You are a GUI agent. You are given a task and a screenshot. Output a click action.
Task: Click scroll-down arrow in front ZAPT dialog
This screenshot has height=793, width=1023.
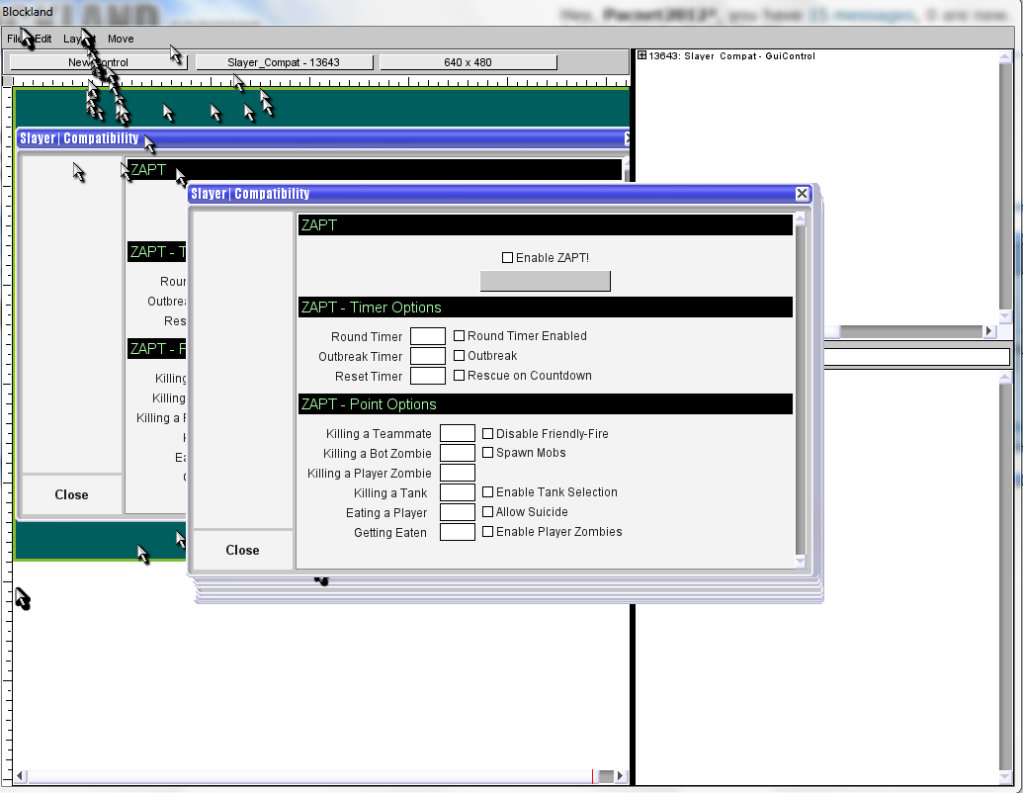800,563
